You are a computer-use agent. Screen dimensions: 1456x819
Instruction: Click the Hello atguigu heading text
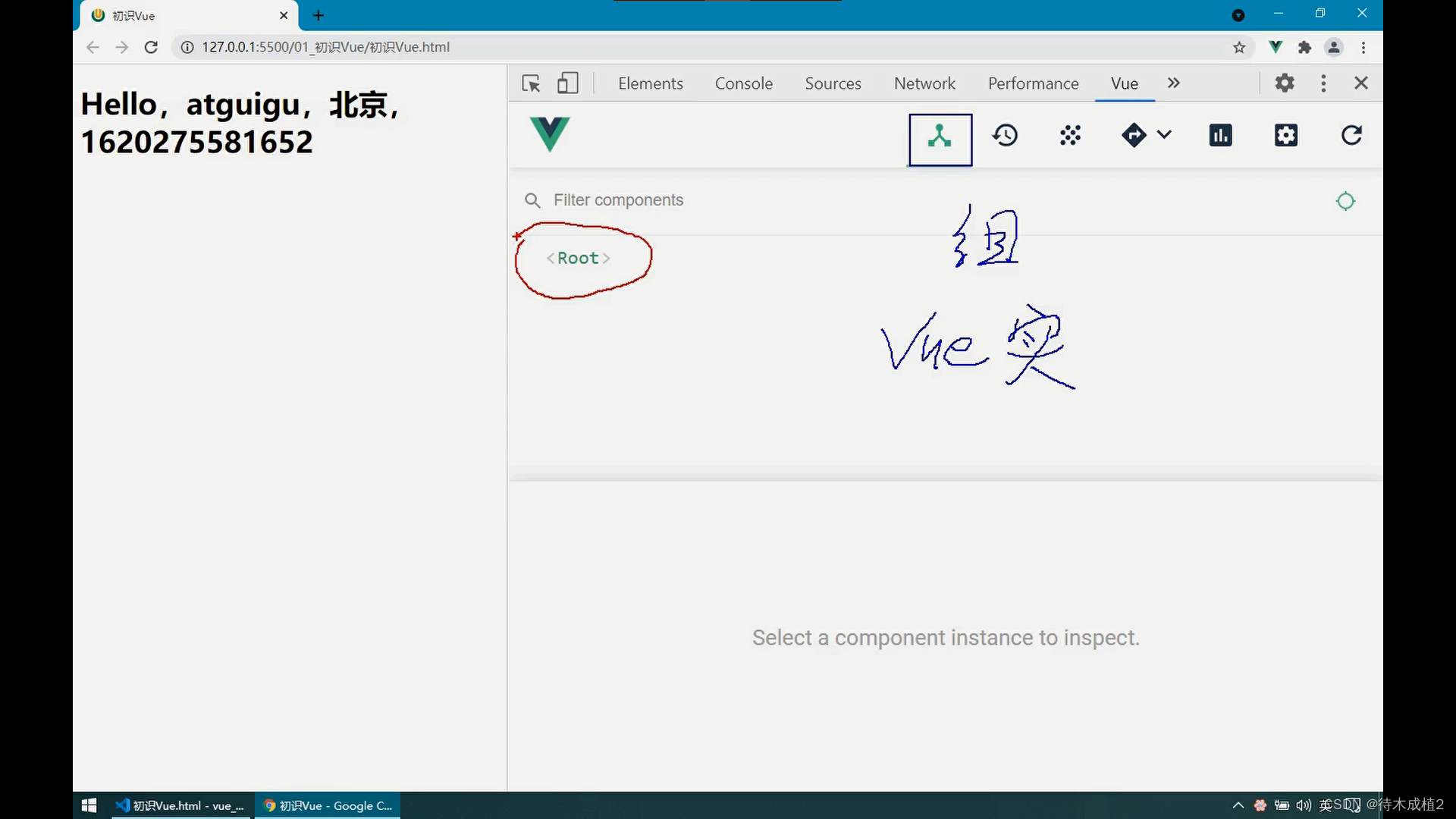[241, 123]
